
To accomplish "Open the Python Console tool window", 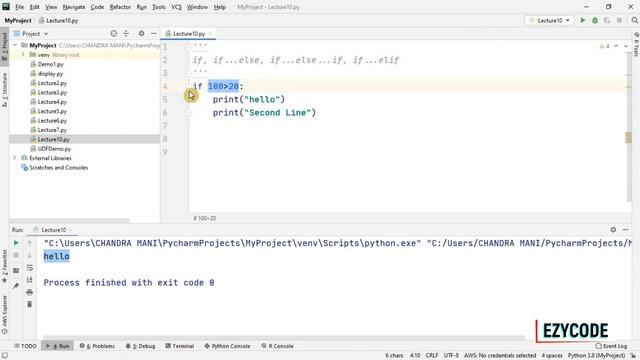I will [227, 346].
